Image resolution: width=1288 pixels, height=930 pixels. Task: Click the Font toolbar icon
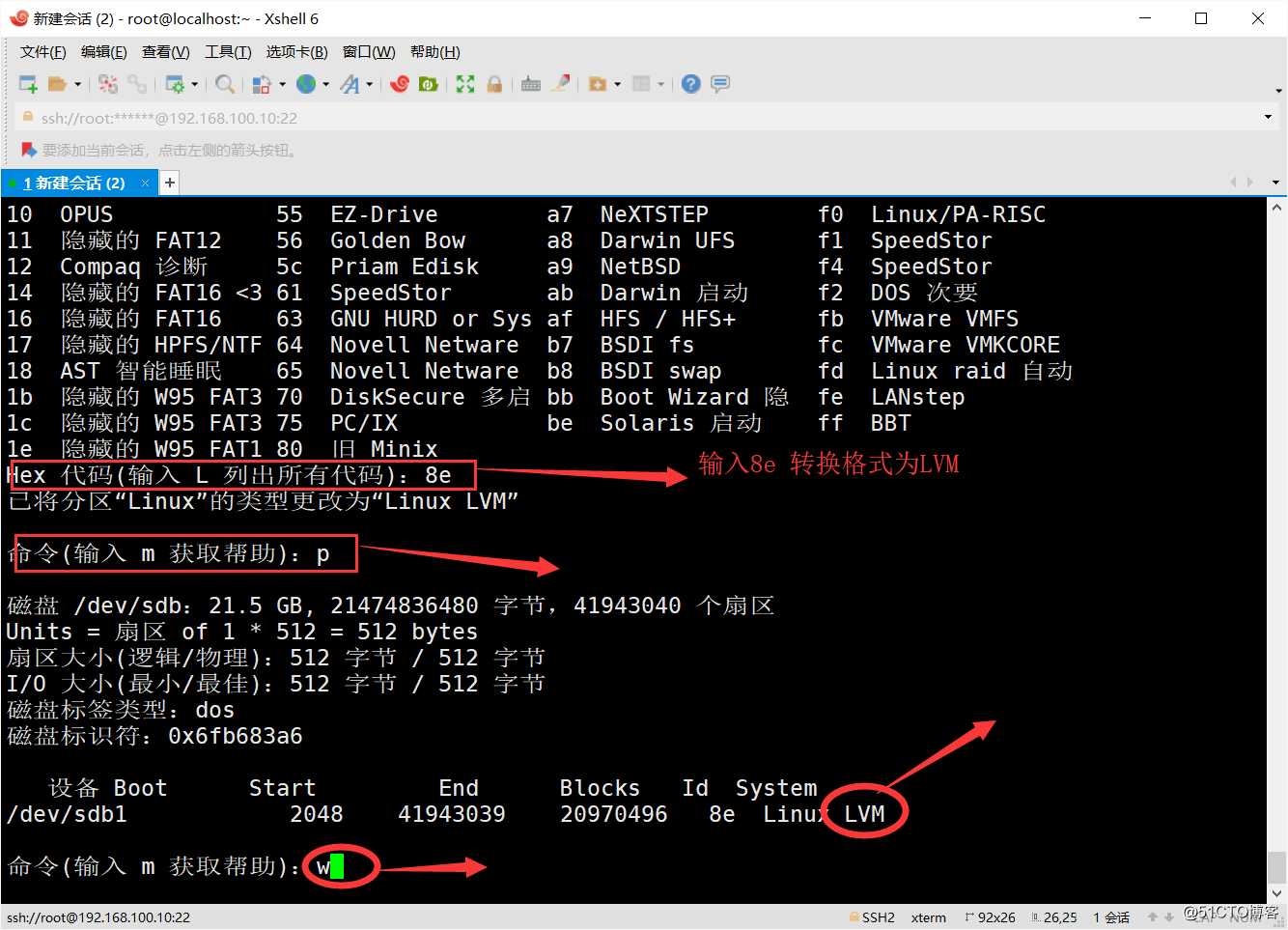pos(350,84)
